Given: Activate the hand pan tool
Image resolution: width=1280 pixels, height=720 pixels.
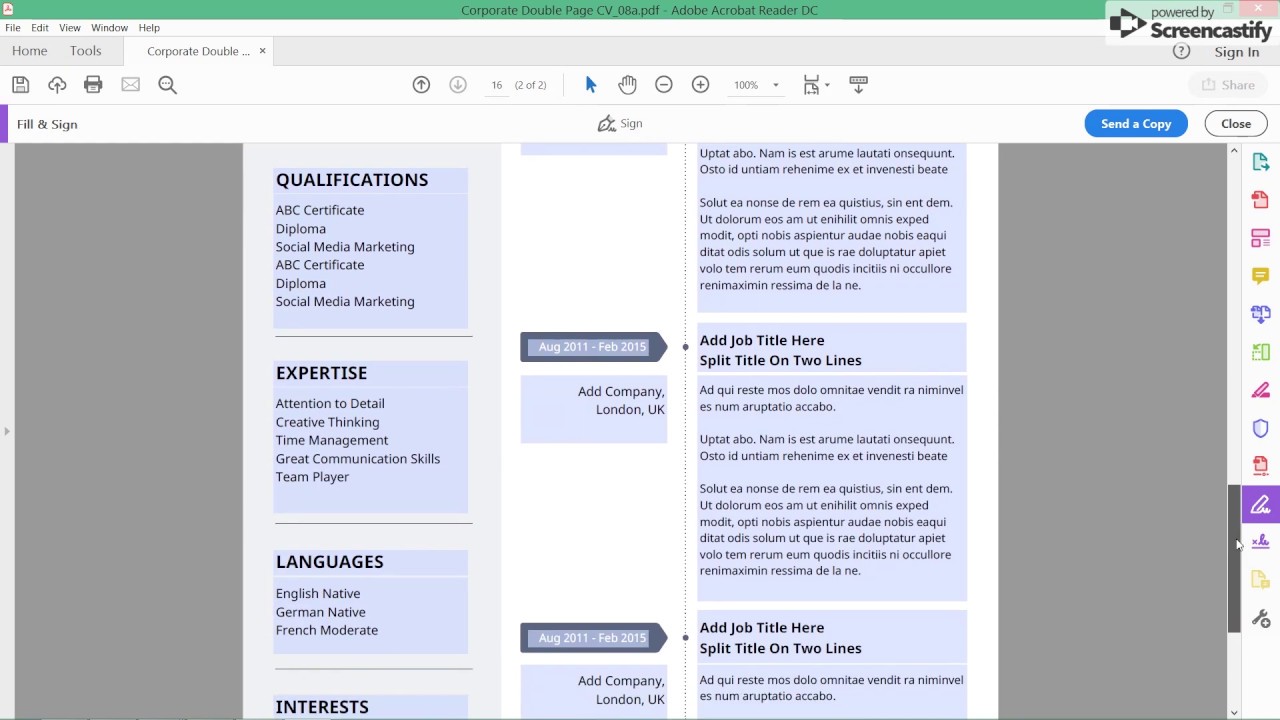Looking at the screenshot, I should tap(627, 85).
